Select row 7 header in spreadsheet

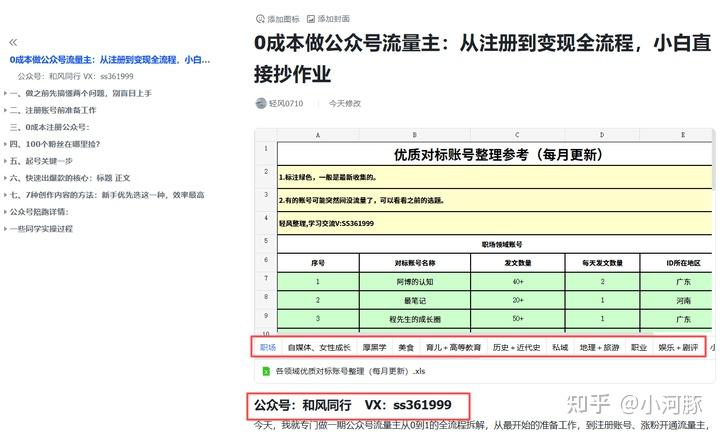coord(266,281)
